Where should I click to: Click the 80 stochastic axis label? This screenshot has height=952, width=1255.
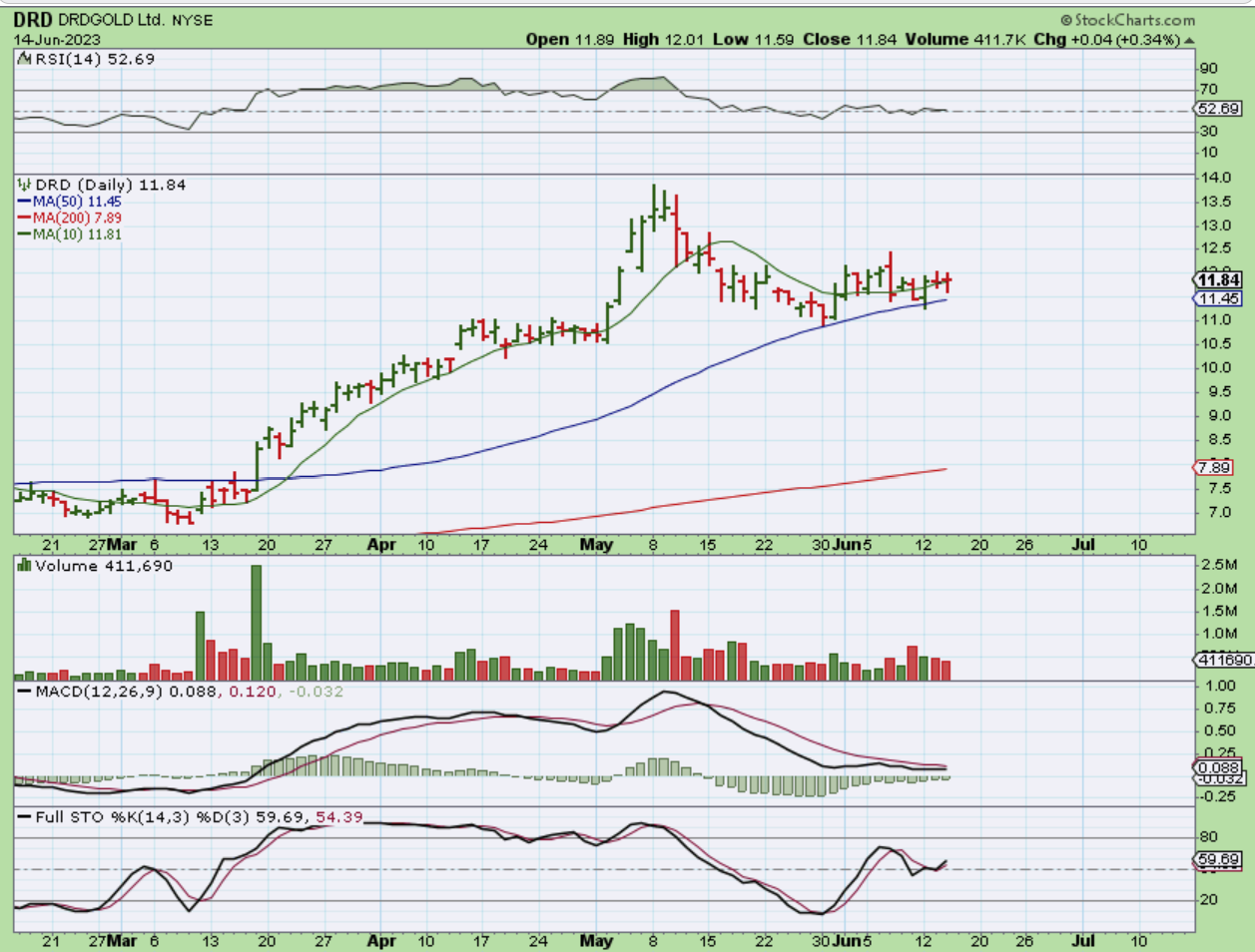(x=1209, y=837)
